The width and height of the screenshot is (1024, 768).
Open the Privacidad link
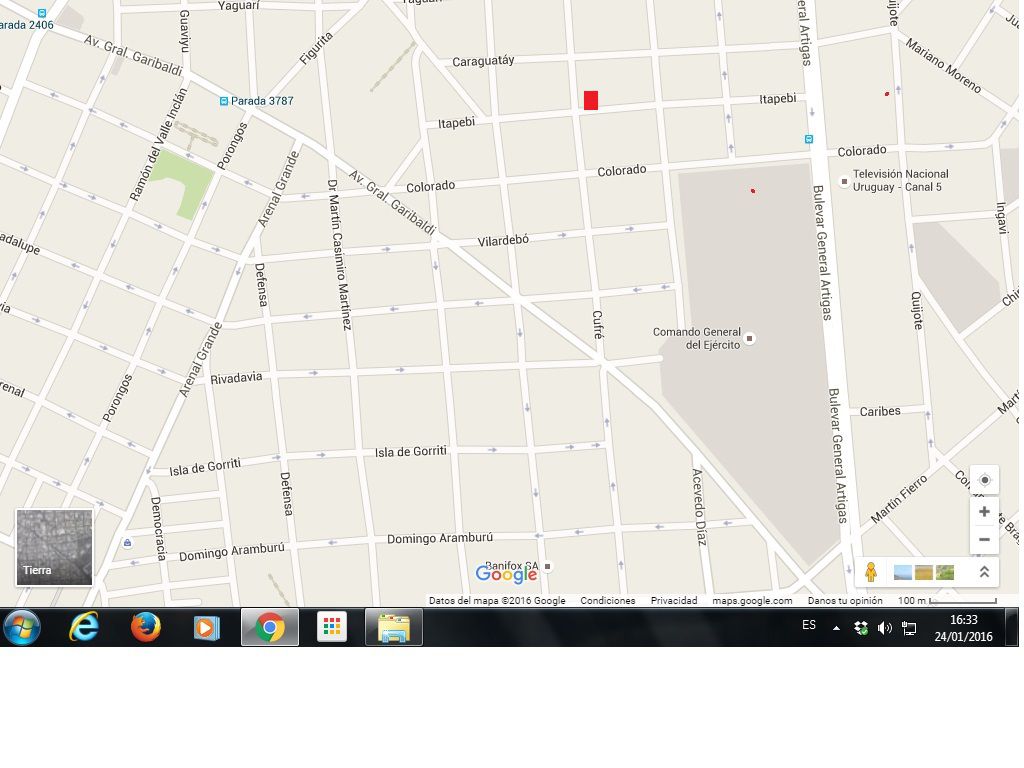click(674, 601)
